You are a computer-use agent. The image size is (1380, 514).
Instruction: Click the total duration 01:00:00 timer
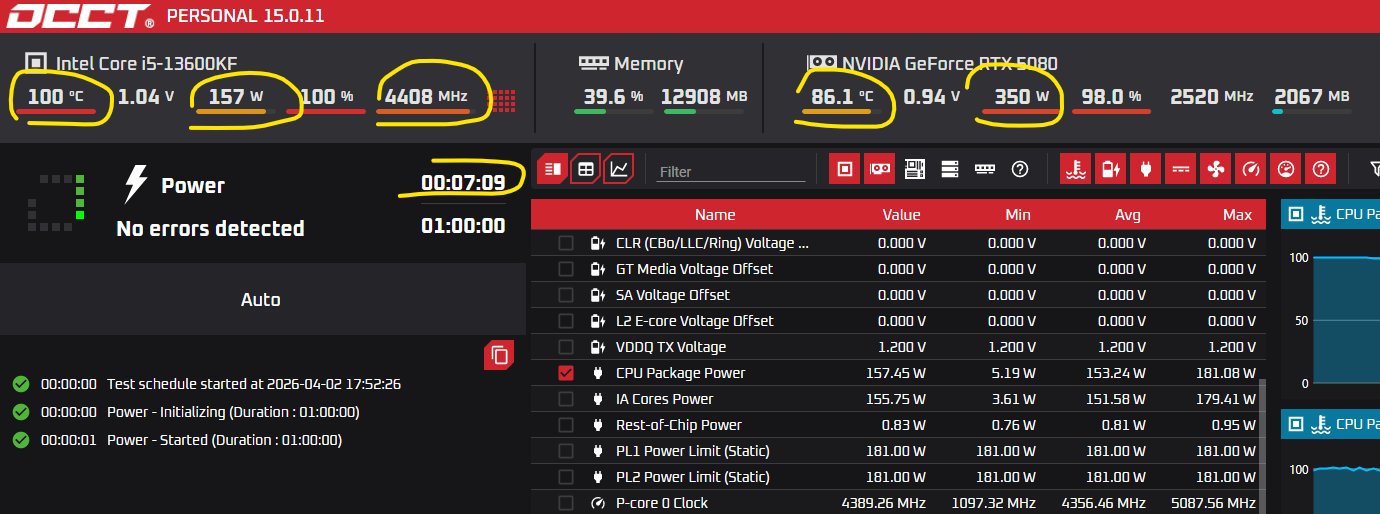(463, 226)
